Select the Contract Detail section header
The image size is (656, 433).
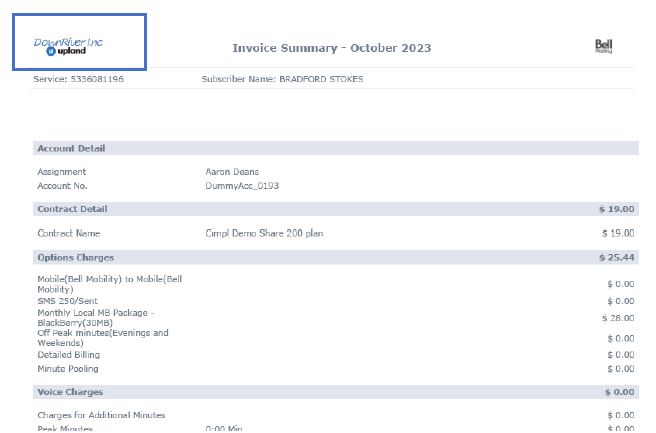point(72,209)
